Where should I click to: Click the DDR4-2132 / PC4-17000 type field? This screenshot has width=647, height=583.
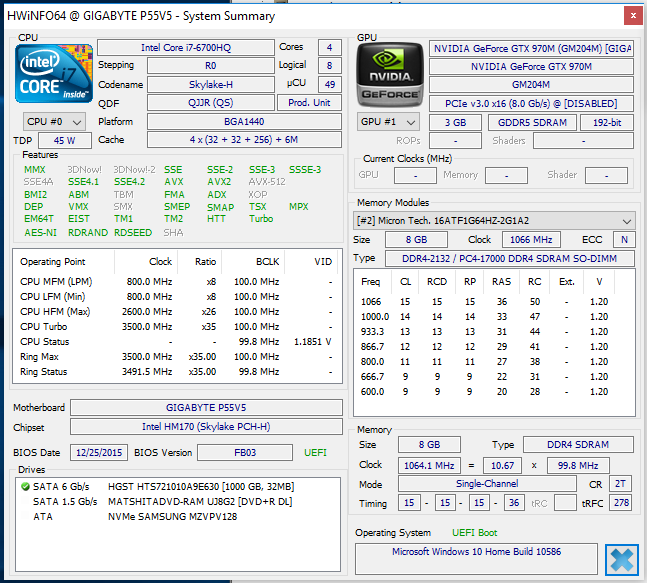pos(510,259)
